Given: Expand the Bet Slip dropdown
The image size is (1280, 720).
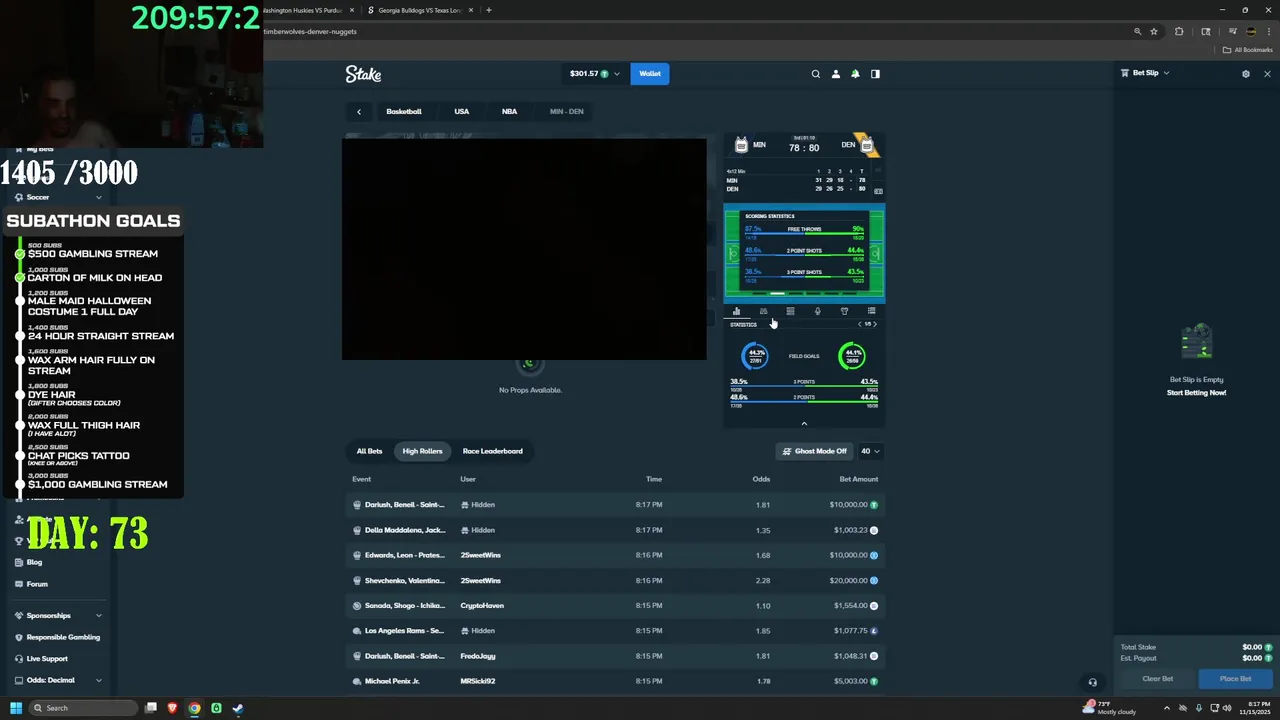Looking at the screenshot, I should tap(1145, 73).
